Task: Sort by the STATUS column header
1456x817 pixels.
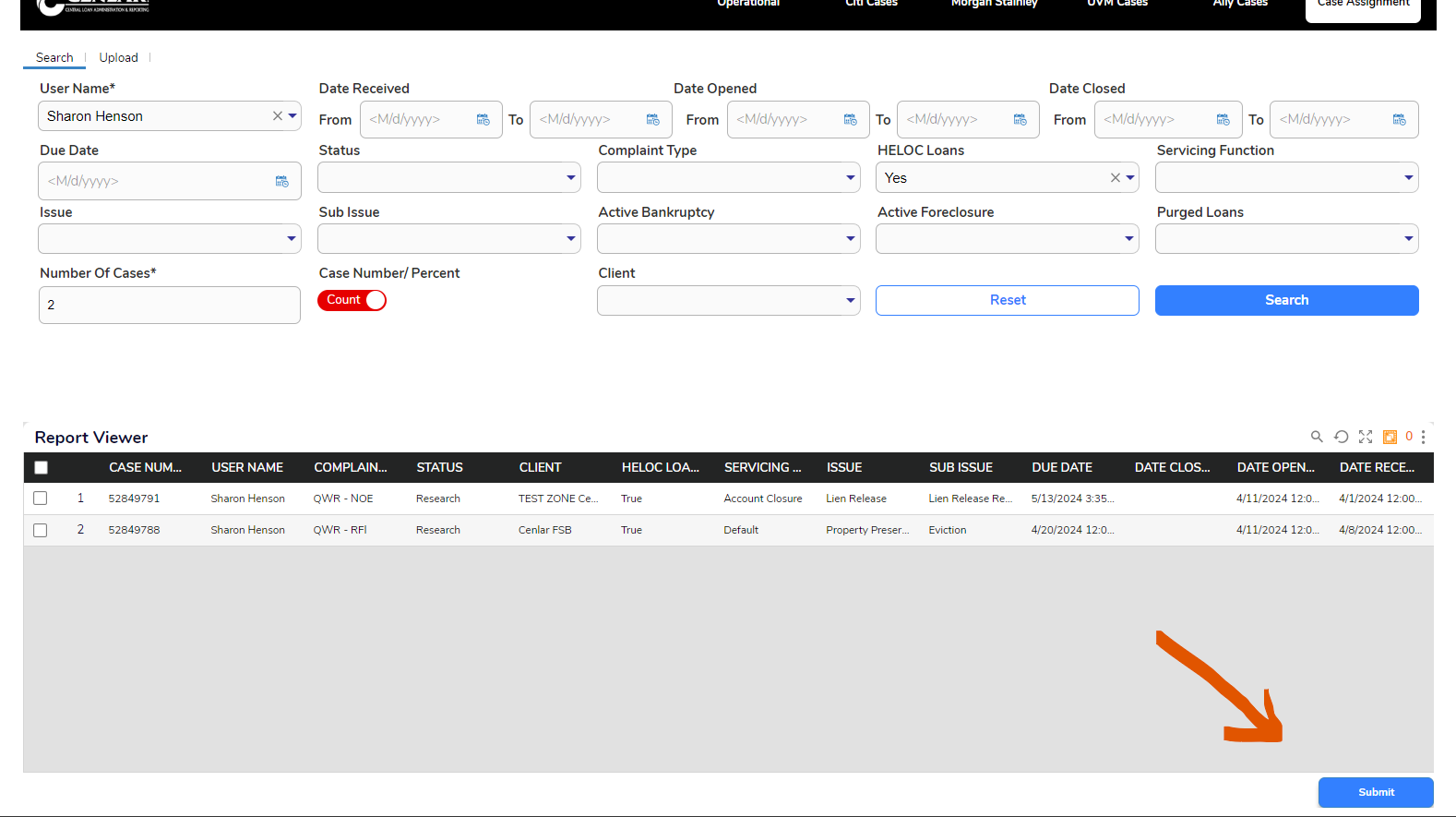Action: pos(439,468)
